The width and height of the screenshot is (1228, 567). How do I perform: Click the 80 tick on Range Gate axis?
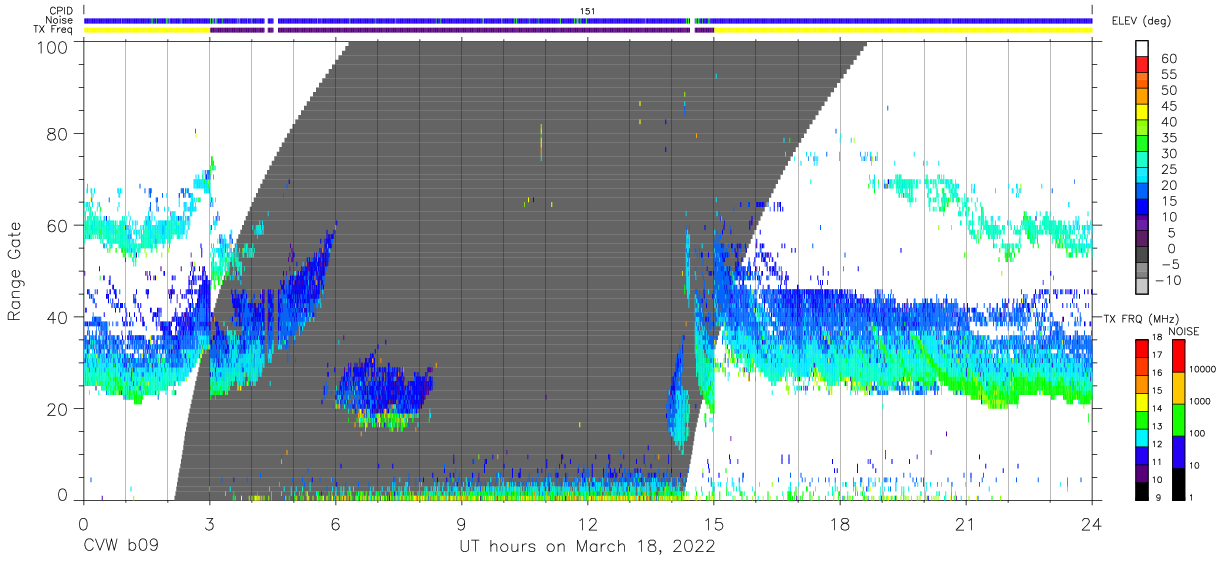[58, 134]
